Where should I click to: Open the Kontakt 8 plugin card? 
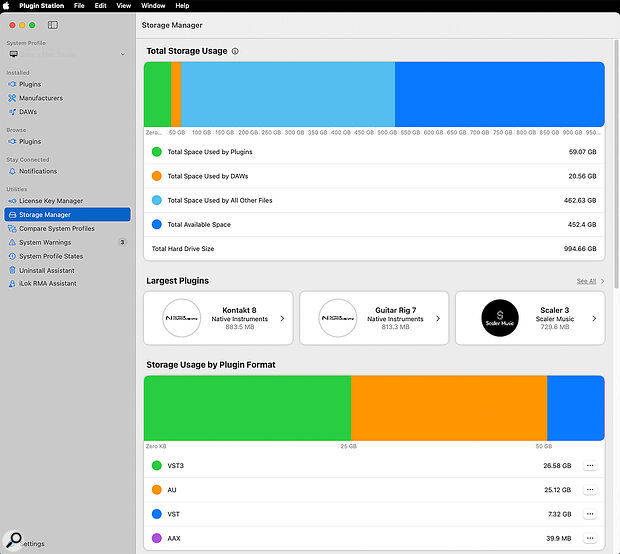(218, 318)
